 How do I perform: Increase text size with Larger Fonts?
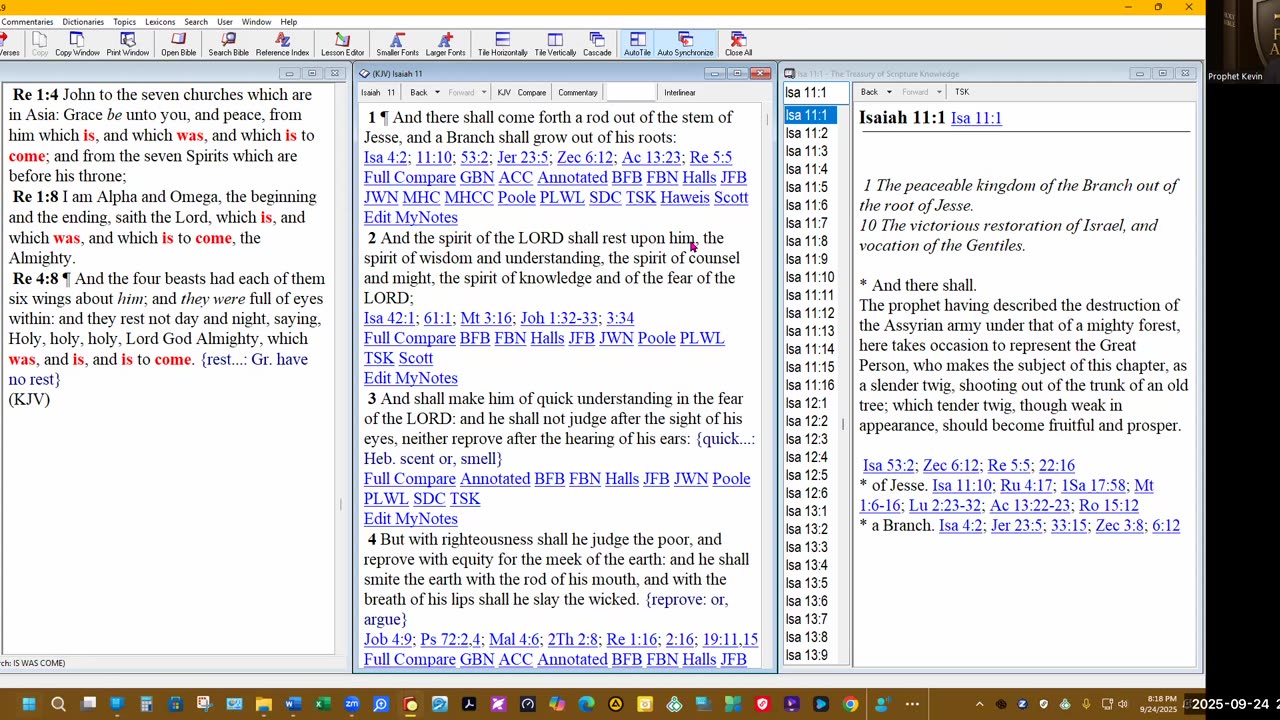pyautogui.click(x=445, y=44)
